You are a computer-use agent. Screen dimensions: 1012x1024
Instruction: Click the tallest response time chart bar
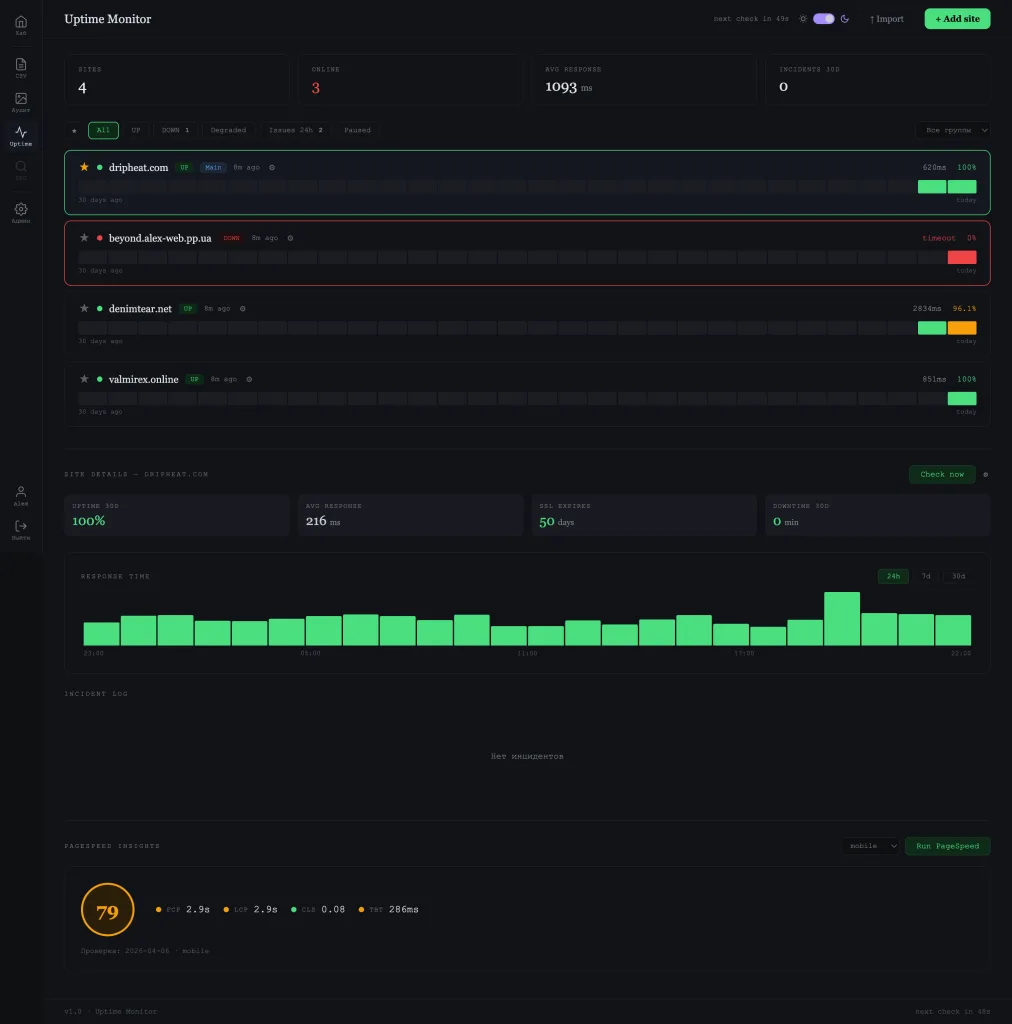click(x=842, y=619)
